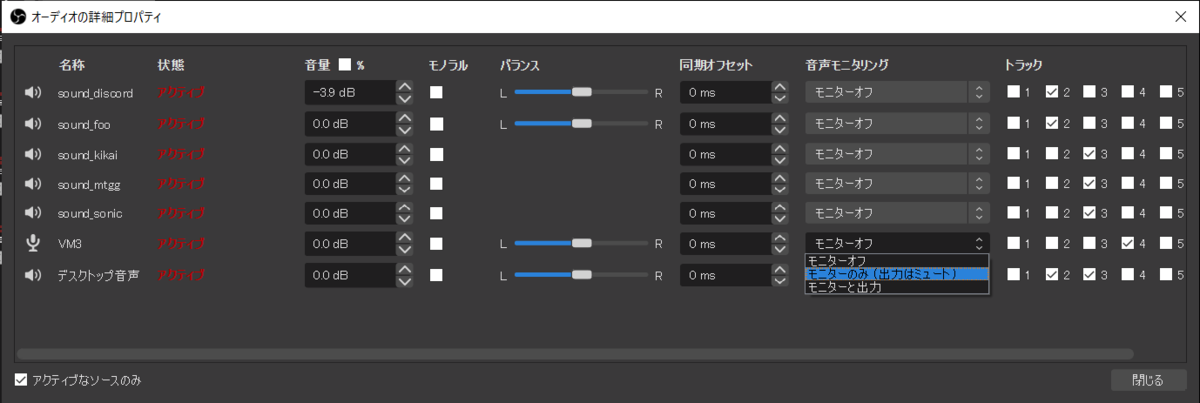Uncheck アクティブなソースのみ checkbox

[21, 380]
